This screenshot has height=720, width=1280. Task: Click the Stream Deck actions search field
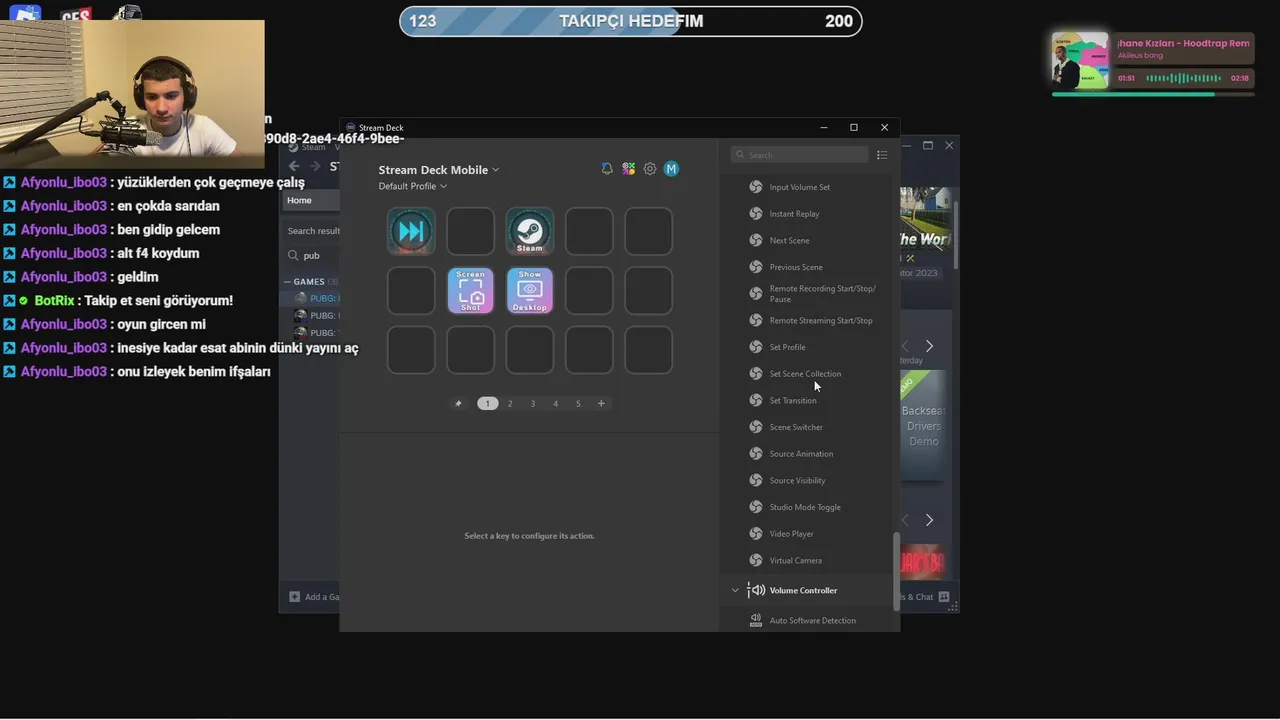point(800,155)
